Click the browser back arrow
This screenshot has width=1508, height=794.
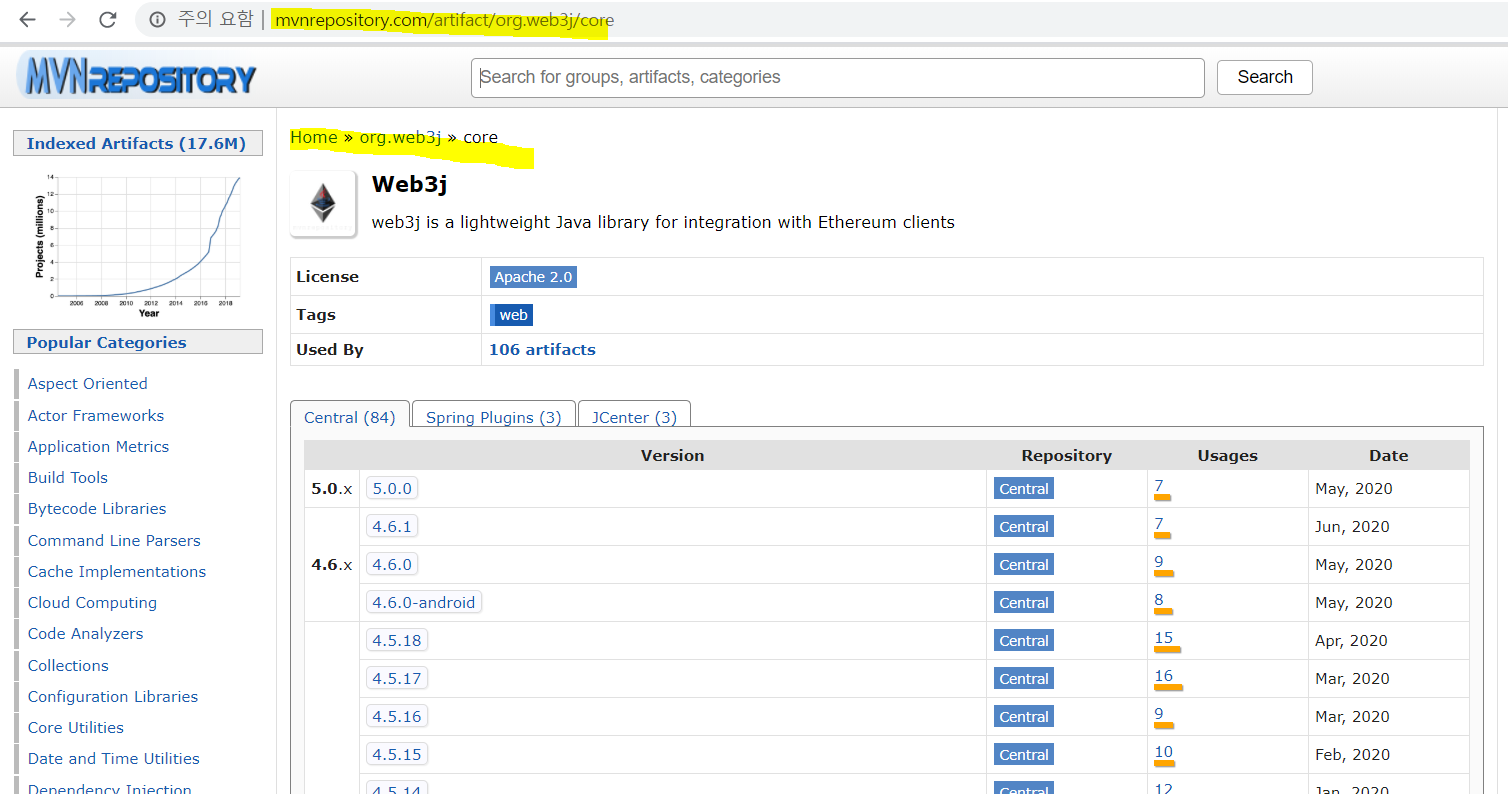pyautogui.click(x=27, y=20)
